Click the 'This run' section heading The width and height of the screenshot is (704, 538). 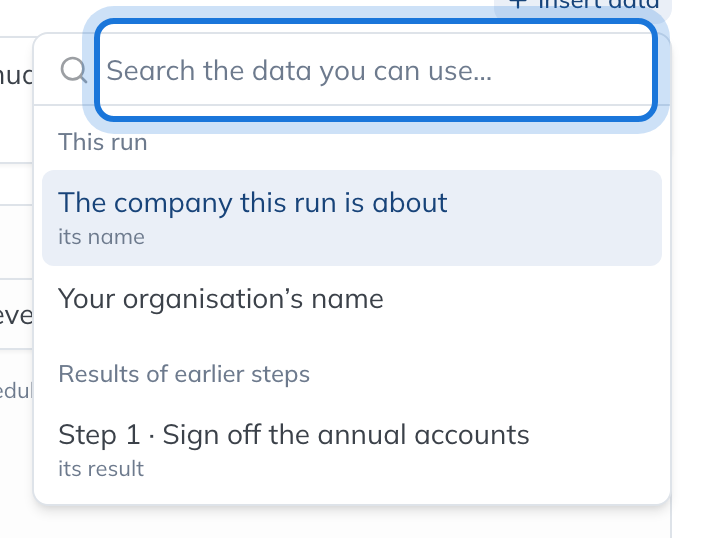click(x=103, y=142)
